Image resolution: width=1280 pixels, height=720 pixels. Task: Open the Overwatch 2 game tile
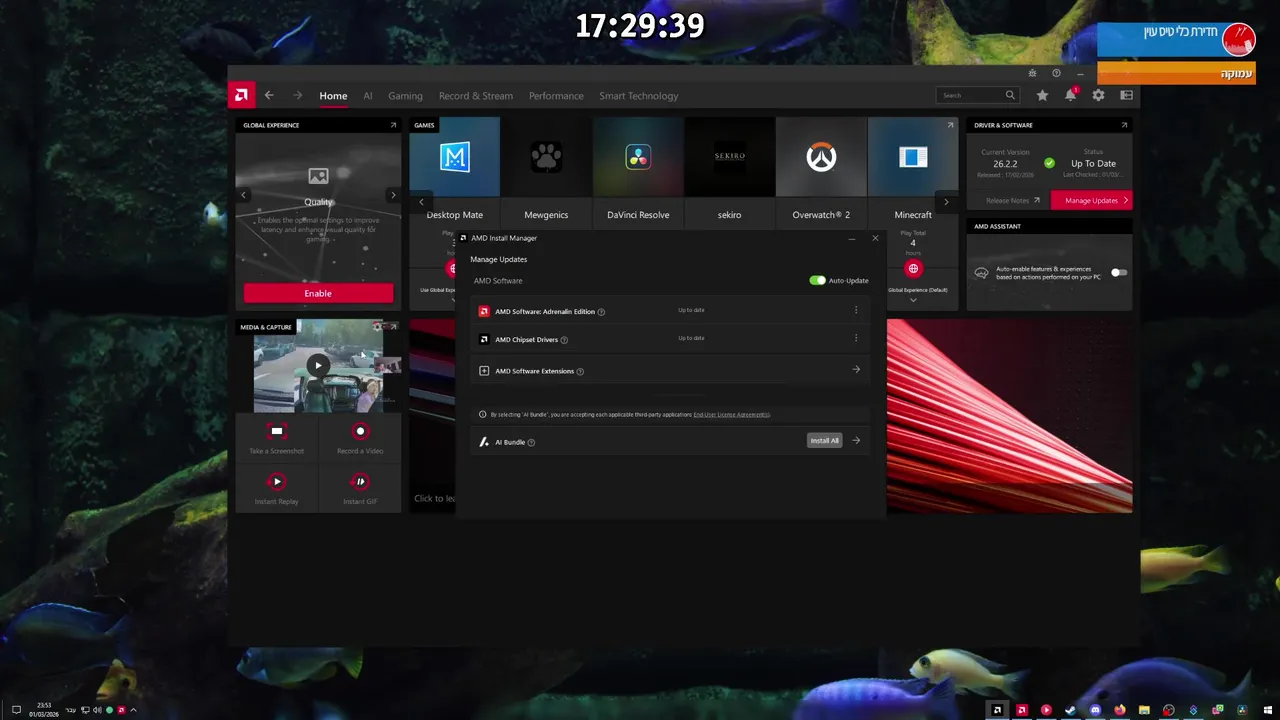point(821,157)
